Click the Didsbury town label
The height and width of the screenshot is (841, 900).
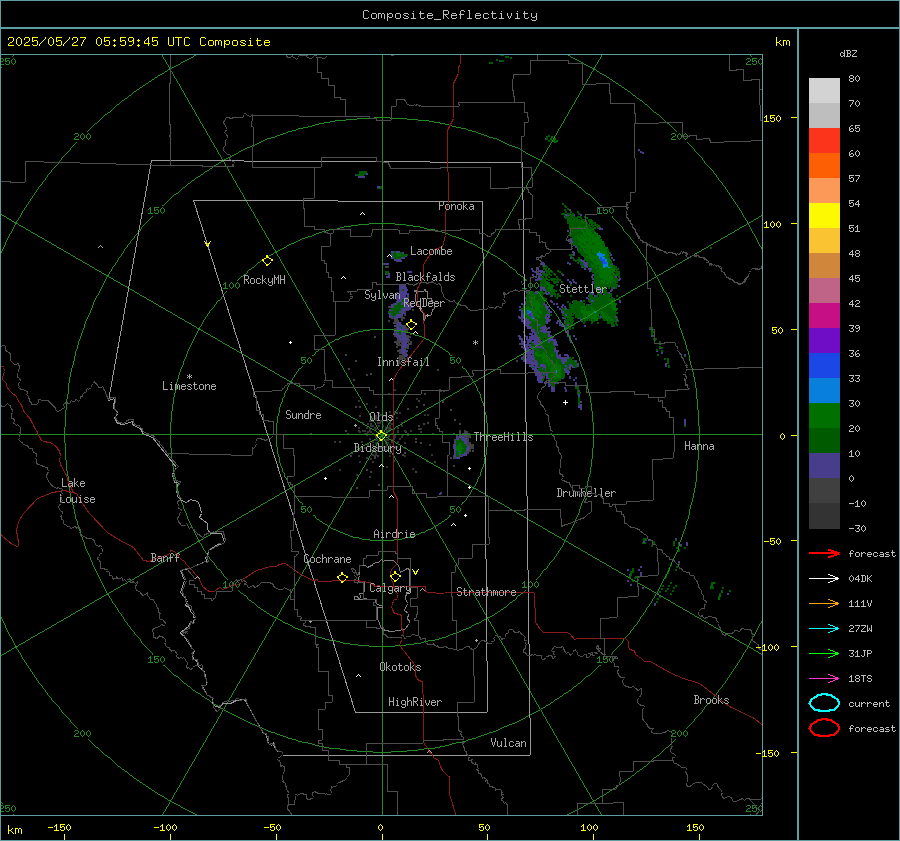377,448
